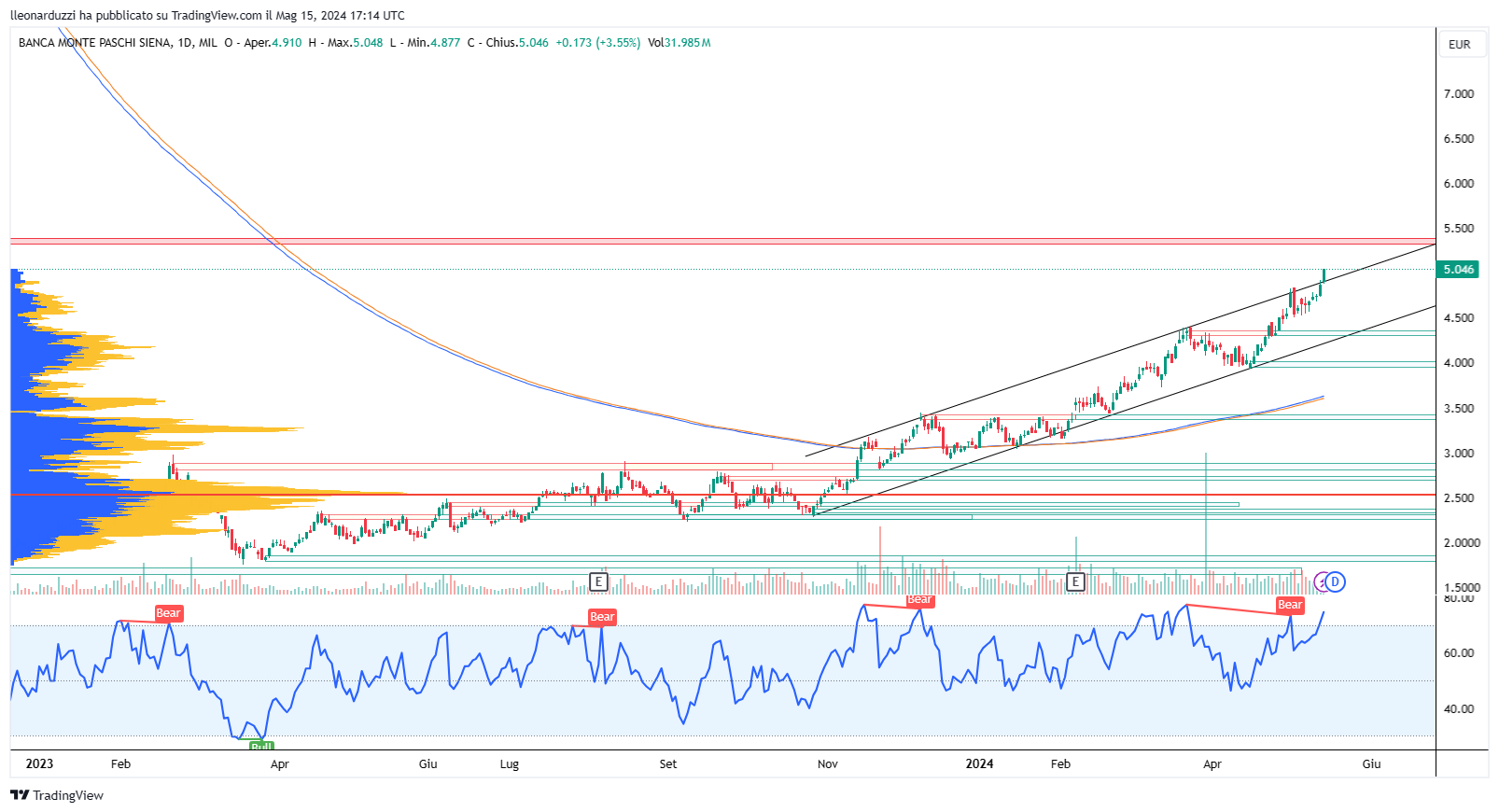Screen dimensions: 1499x812
Task: Click the 5.500 price axis label
Action: click(x=1459, y=228)
